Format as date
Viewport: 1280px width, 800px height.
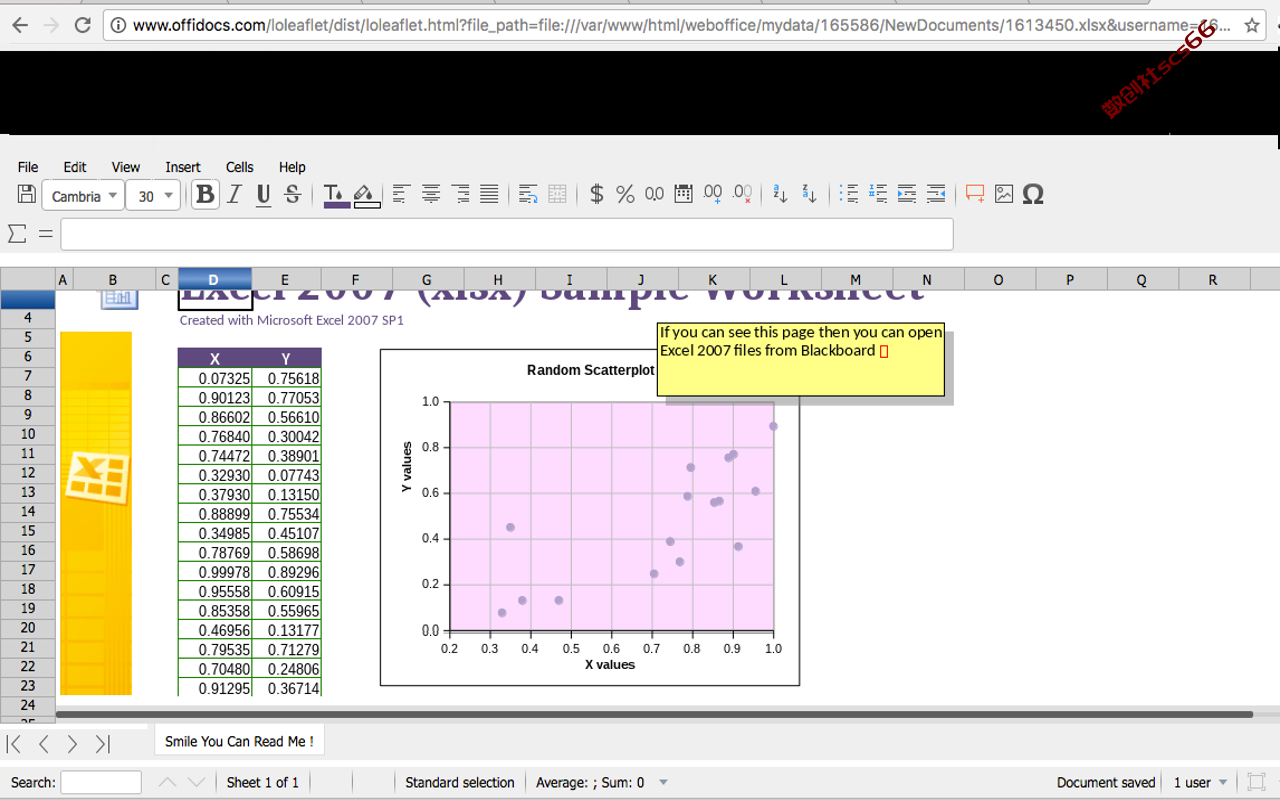click(683, 194)
